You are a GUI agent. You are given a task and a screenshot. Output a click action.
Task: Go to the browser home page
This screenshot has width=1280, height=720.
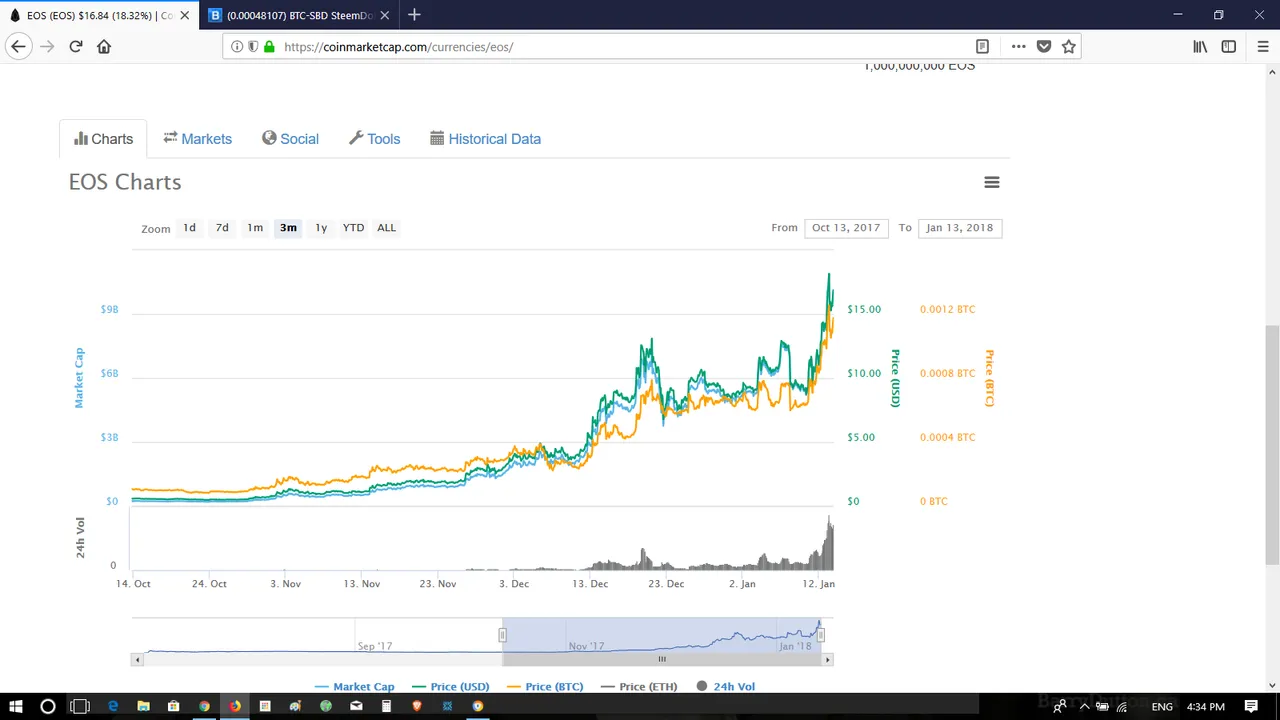click(x=104, y=46)
